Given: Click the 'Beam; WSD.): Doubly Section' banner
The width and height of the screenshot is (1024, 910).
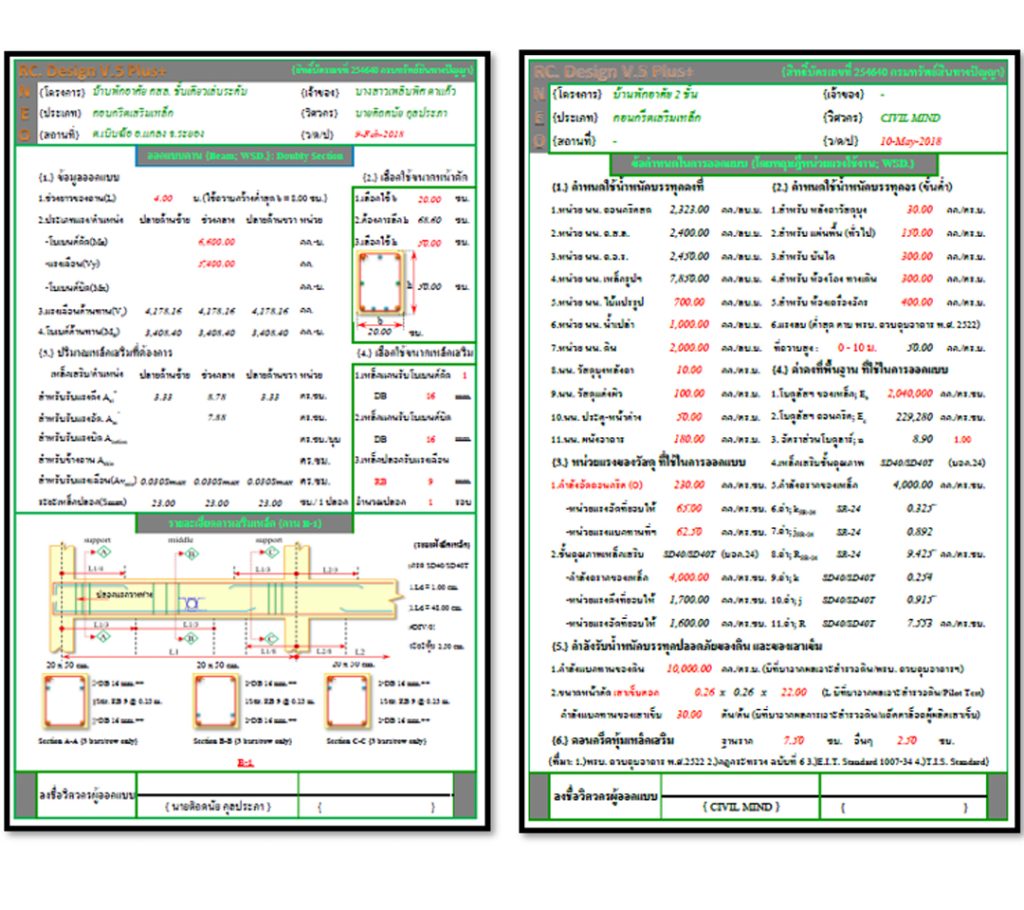Looking at the screenshot, I should (245, 156).
